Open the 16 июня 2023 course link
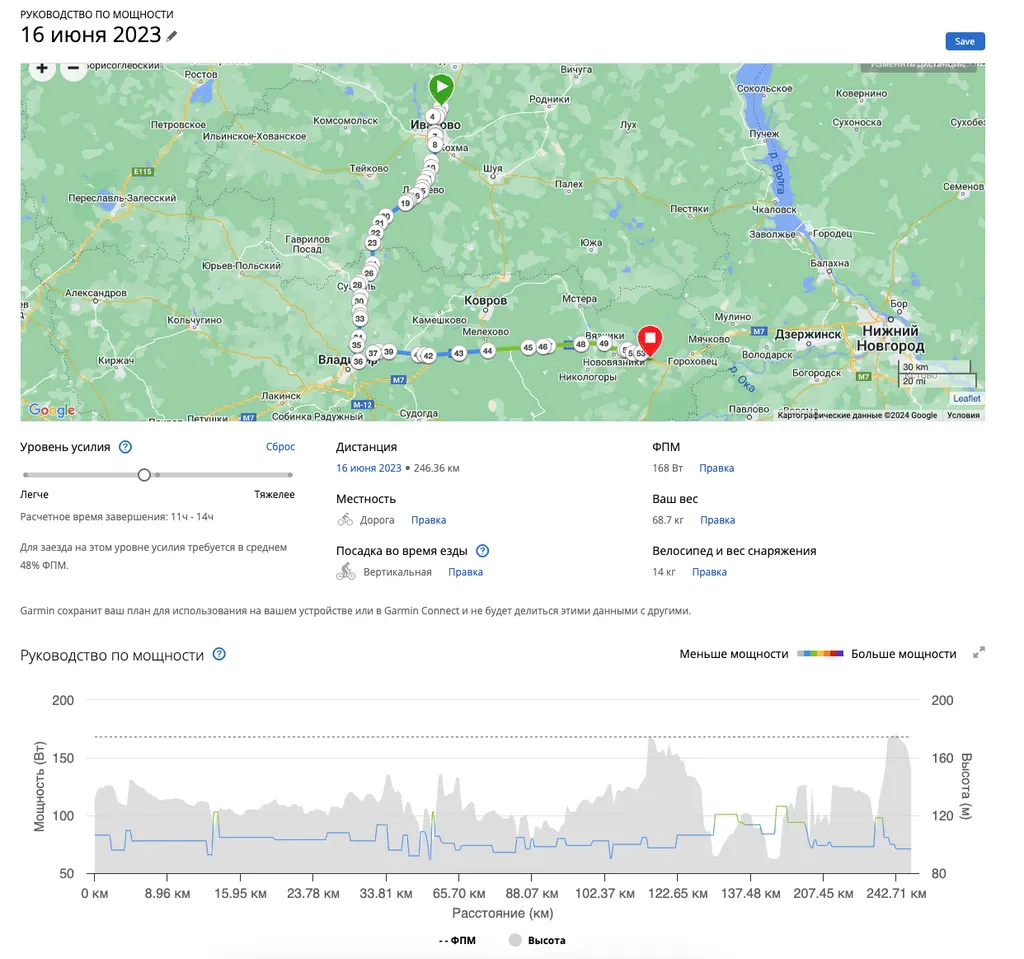The height and width of the screenshot is (959, 1024). (368, 468)
